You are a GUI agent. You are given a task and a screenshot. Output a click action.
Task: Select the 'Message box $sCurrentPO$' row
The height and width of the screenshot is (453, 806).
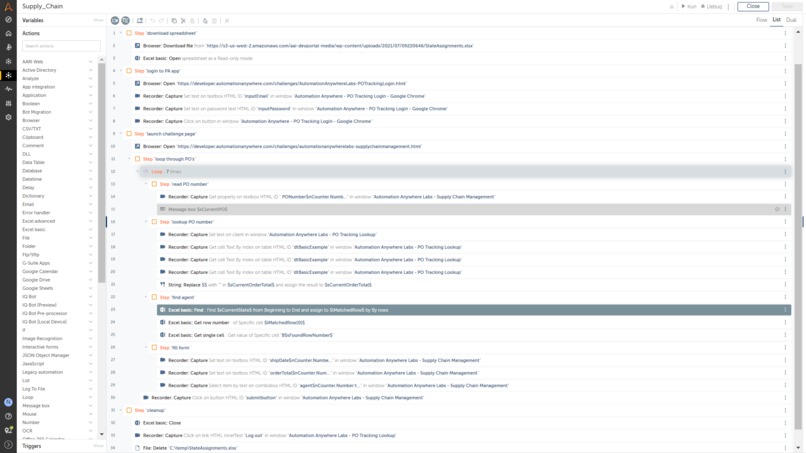(473, 209)
